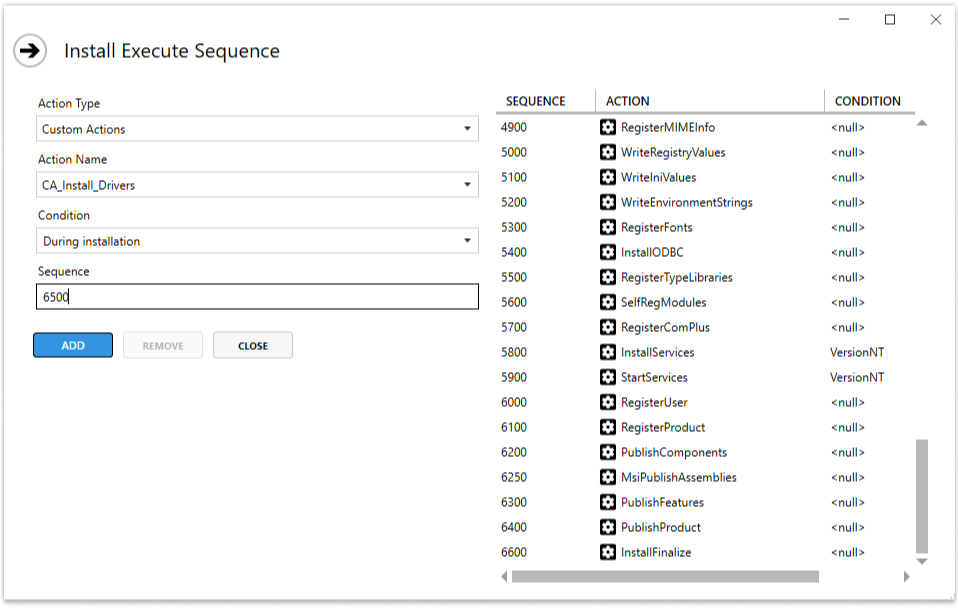The height and width of the screenshot is (608, 959).
Task: Click the ADD button
Action: pyautogui.click(x=73, y=346)
